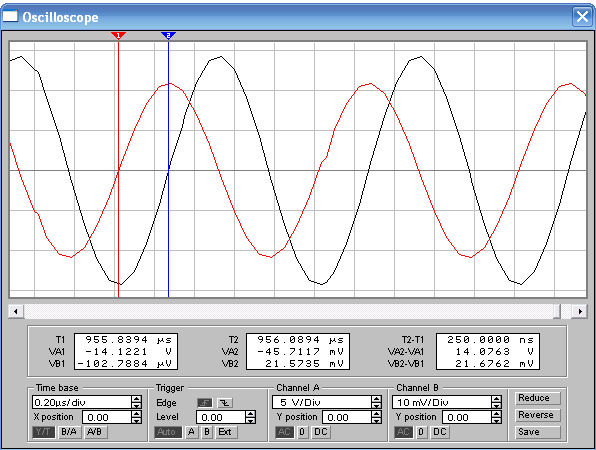596x450 pixels.
Task: Decrease Channel A V/Div with the down arrow
Action: click(x=376, y=406)
